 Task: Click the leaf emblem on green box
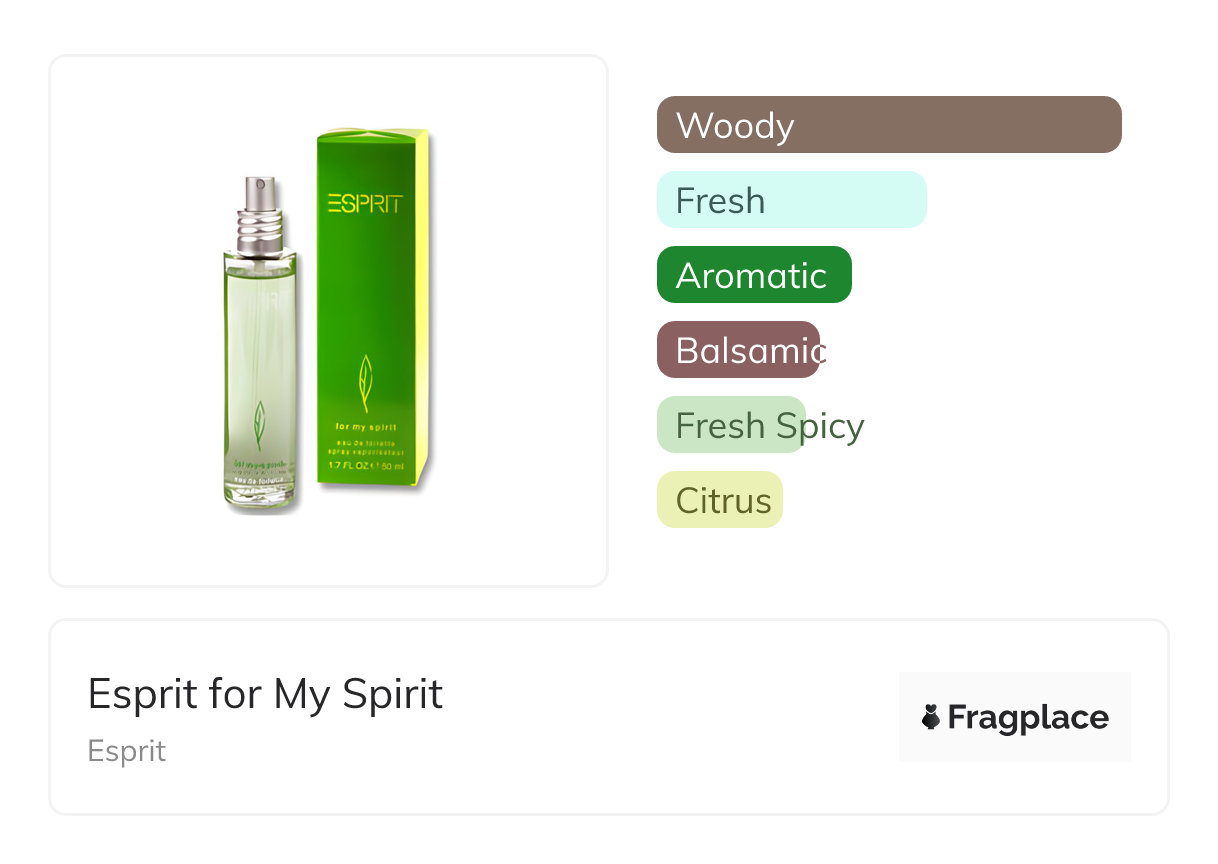coord(366,384)
